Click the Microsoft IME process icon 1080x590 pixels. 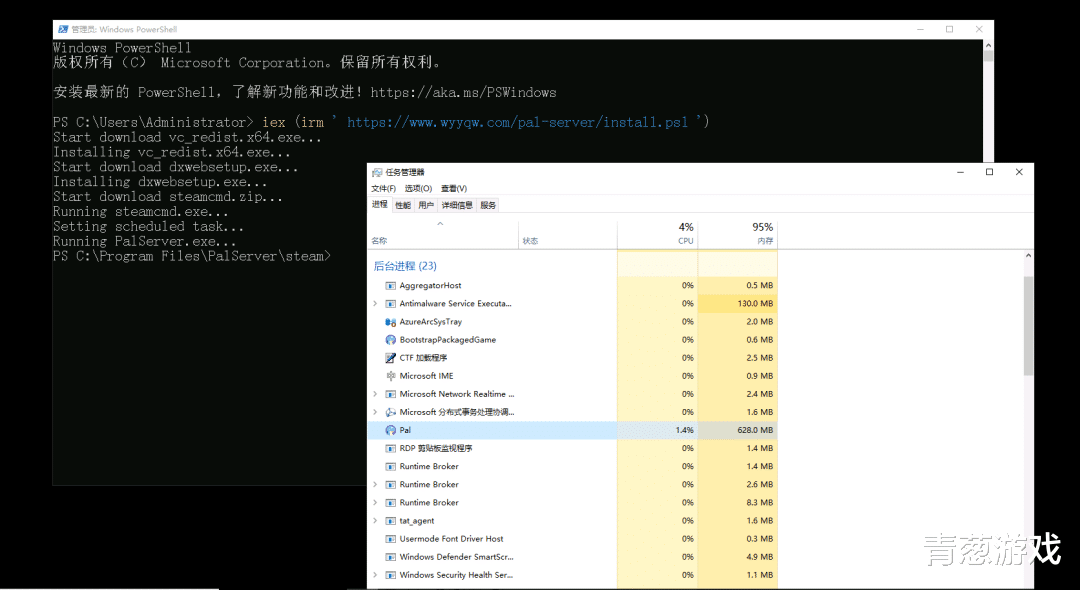tap(391, 376)
